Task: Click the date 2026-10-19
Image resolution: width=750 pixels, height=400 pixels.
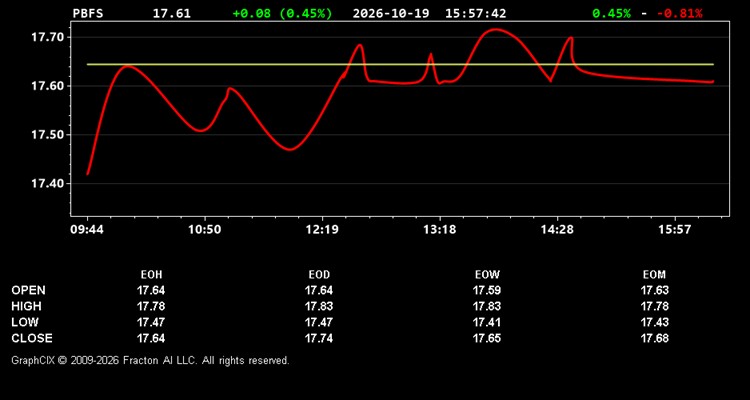Action: (392, 13)
